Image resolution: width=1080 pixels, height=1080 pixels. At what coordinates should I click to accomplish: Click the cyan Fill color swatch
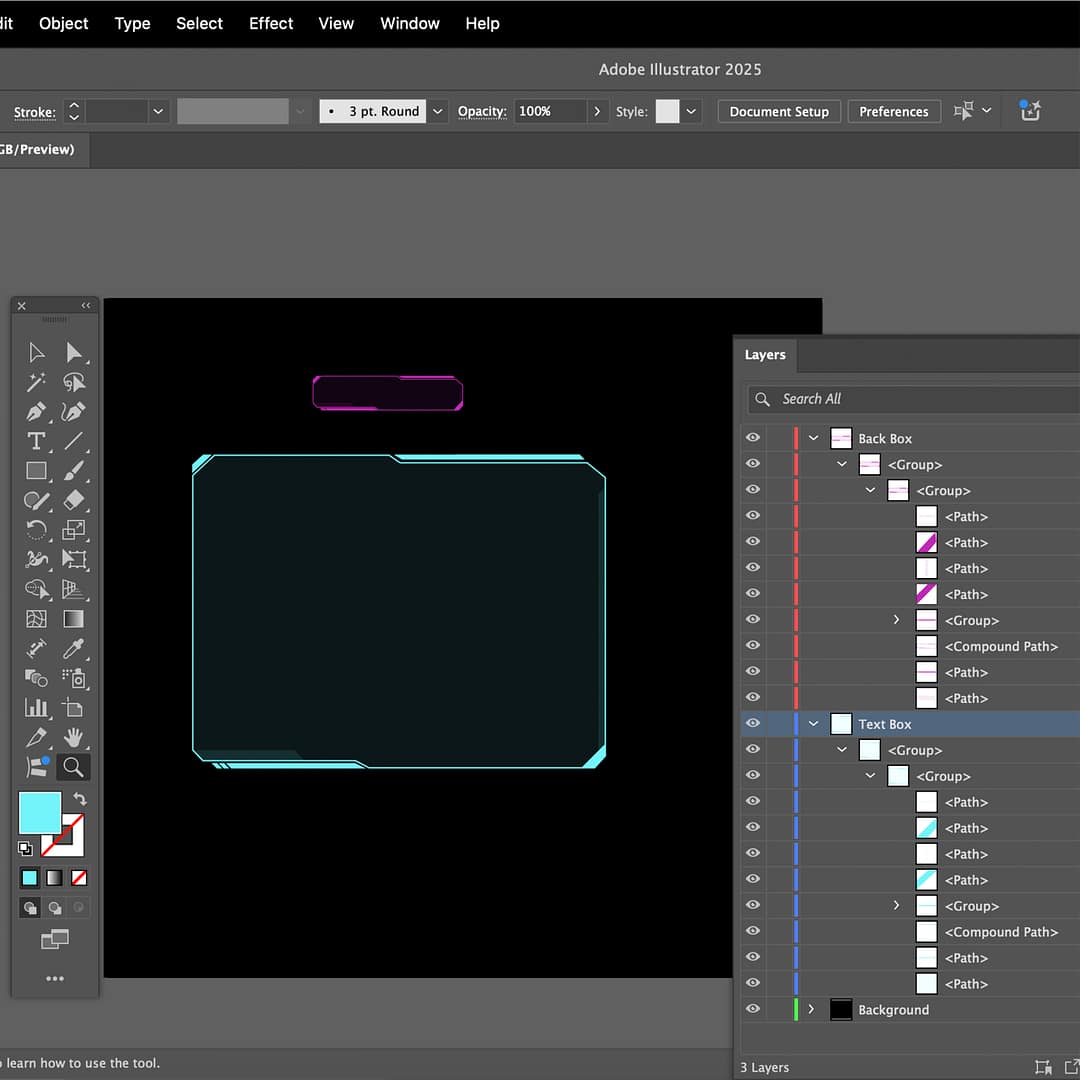click(40, 812)
